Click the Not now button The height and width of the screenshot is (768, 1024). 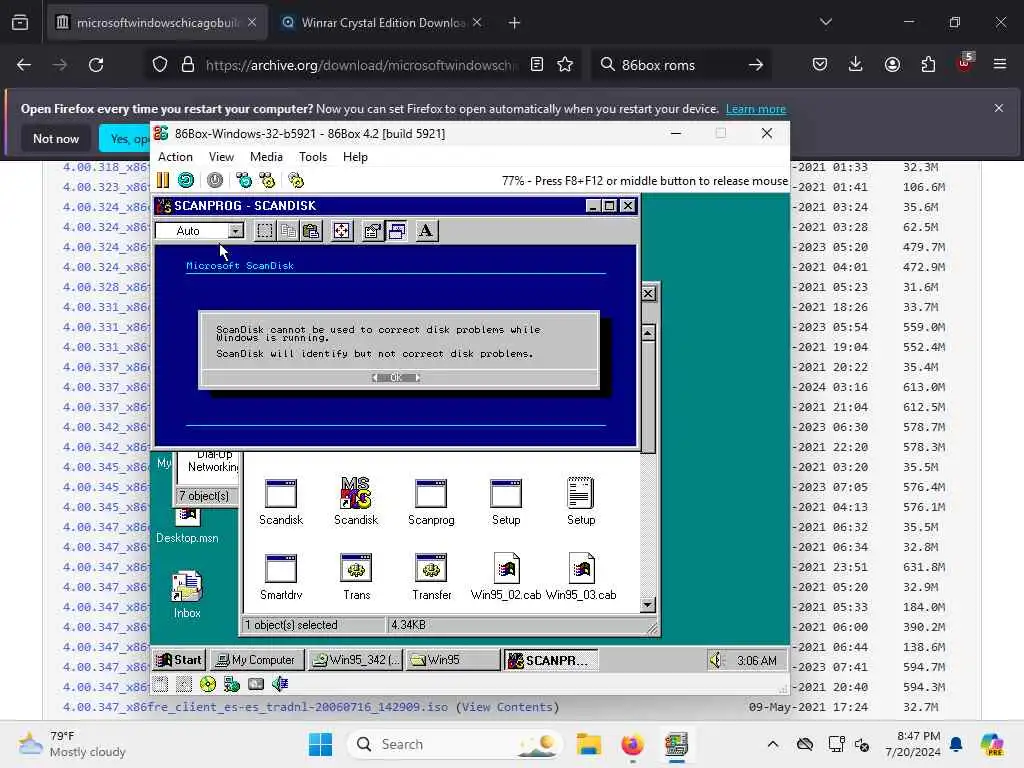point(56,138)
